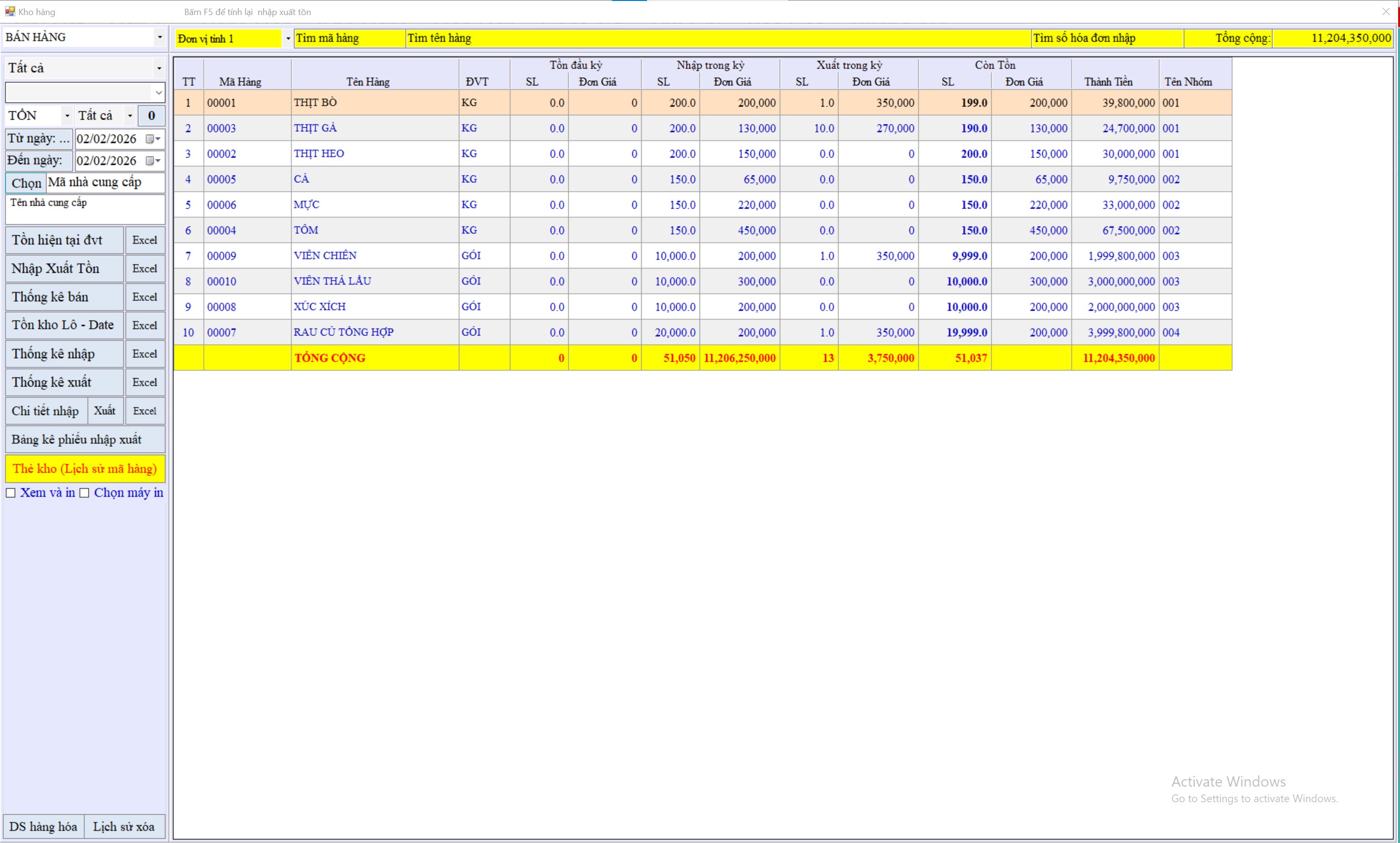Screen dimensions: 1400x843
Task: Open Thẻ kho (Lịch sử mã hàng)
Action: [85, 469]
